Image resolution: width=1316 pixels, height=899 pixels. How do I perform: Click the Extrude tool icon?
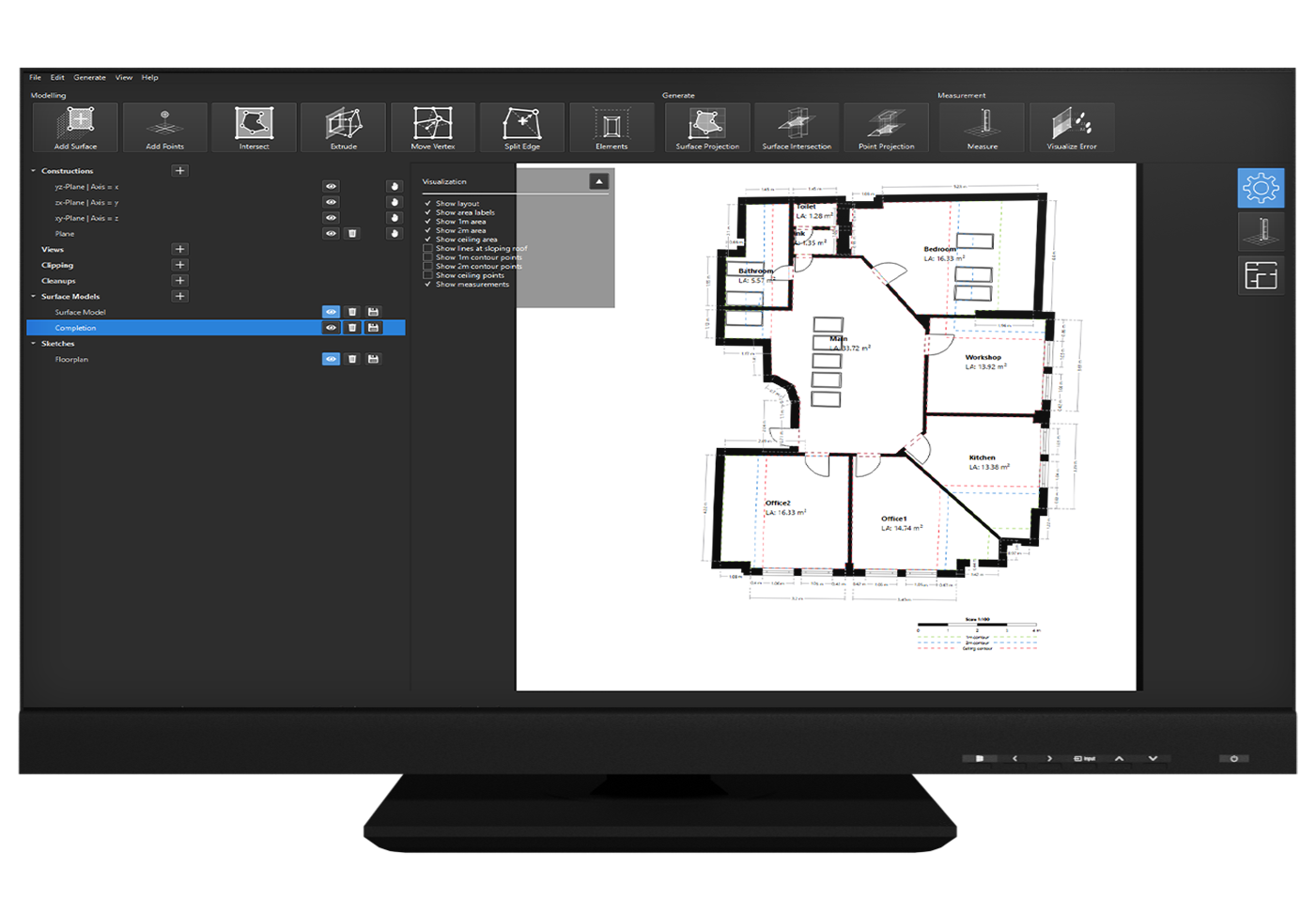[343, 127]
